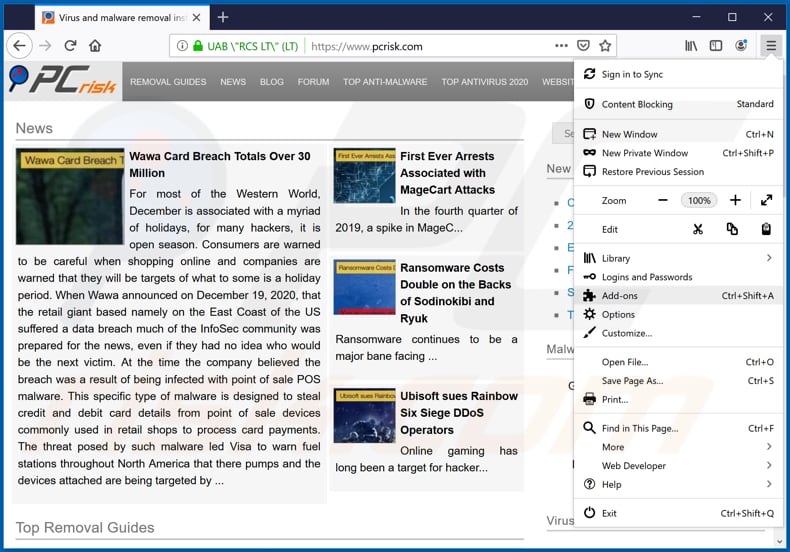Click the page scrollbar down arrow
The width and height of the screenshot is (790, 552).
coord(780,541)
